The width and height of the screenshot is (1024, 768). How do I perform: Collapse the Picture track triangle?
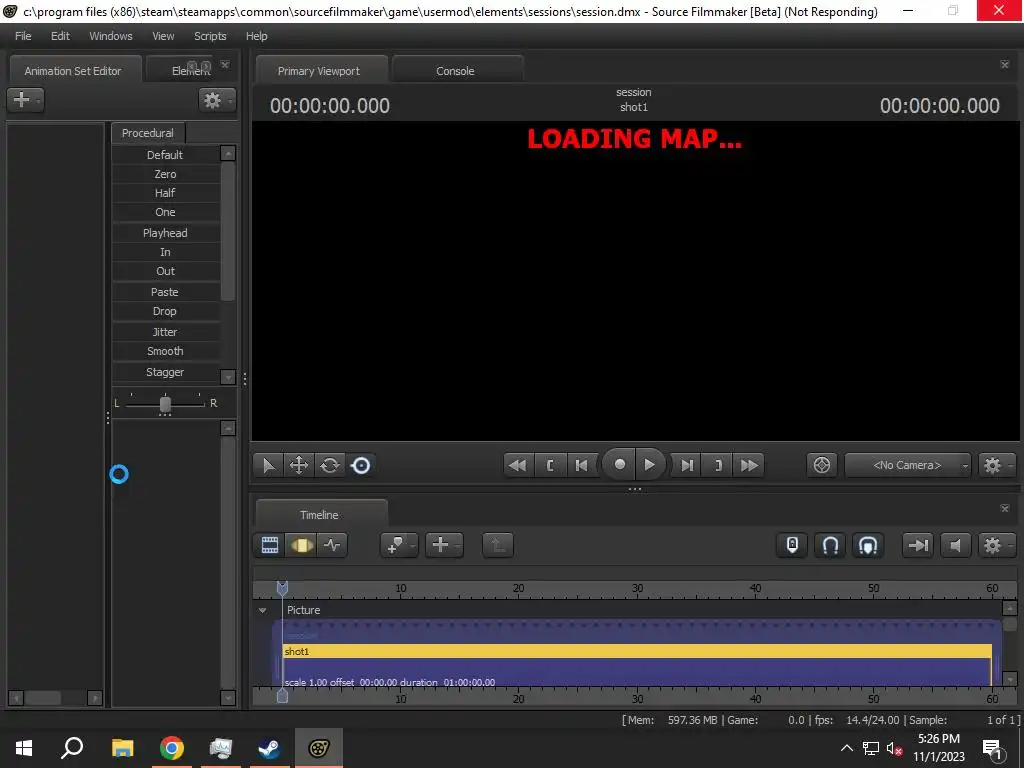263,611
